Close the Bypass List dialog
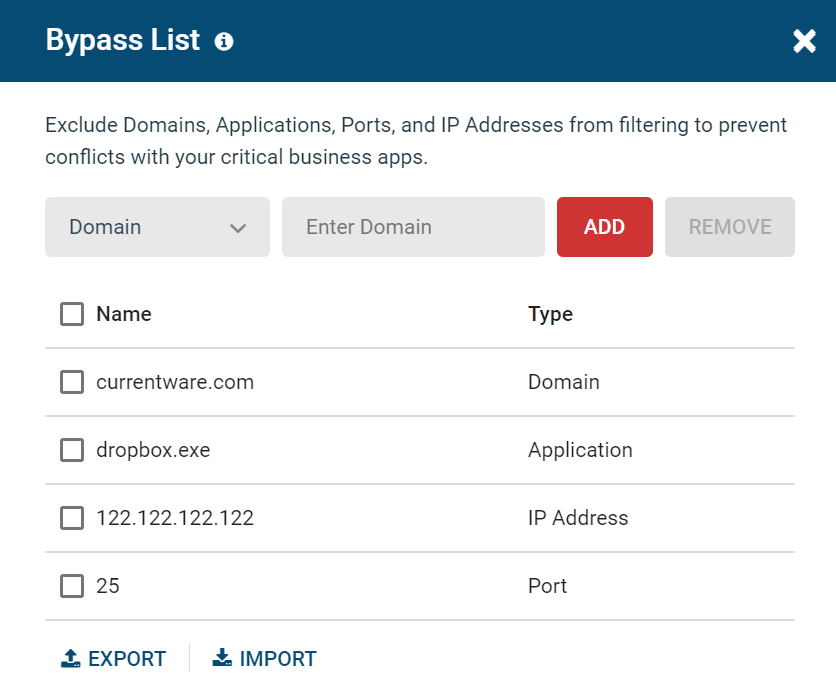836x700 pixels. pyautogui.click(x=804, y=41)
